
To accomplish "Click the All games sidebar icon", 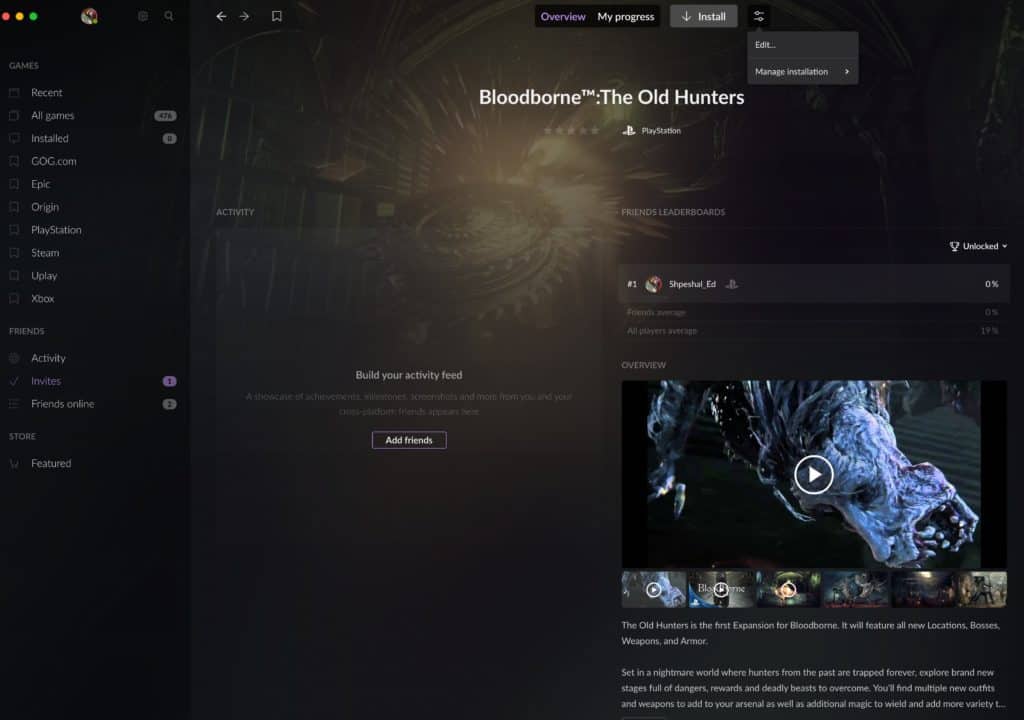I will coord(14,116).
